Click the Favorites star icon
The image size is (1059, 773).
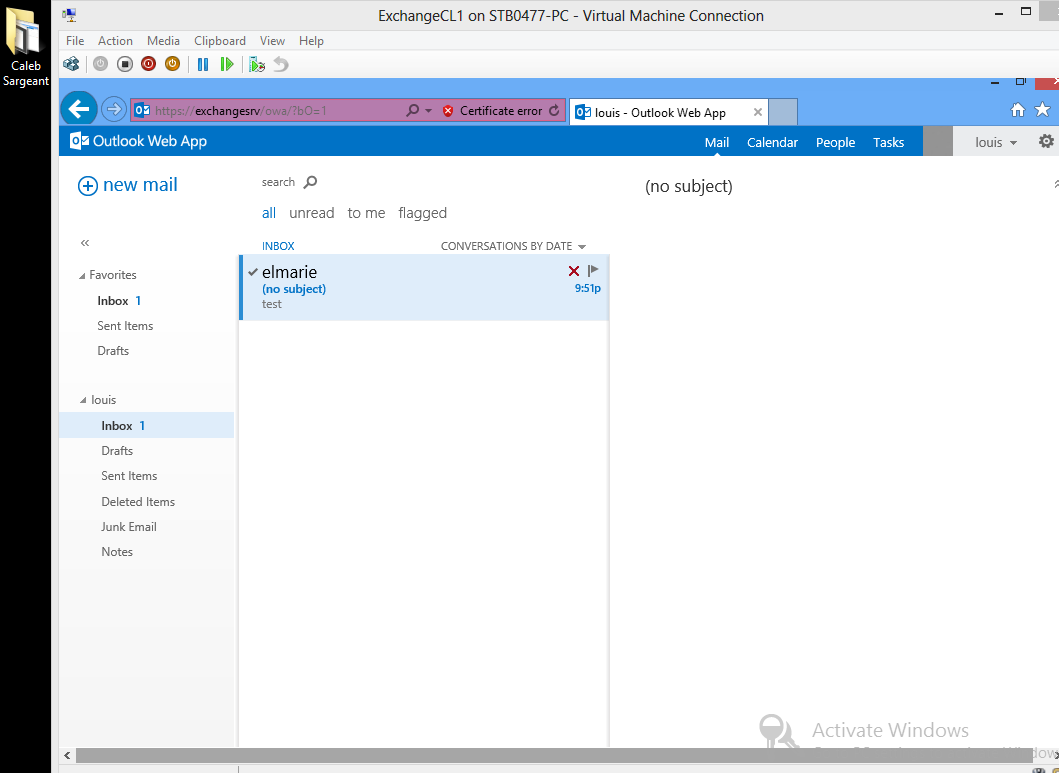pos(1043,109)
